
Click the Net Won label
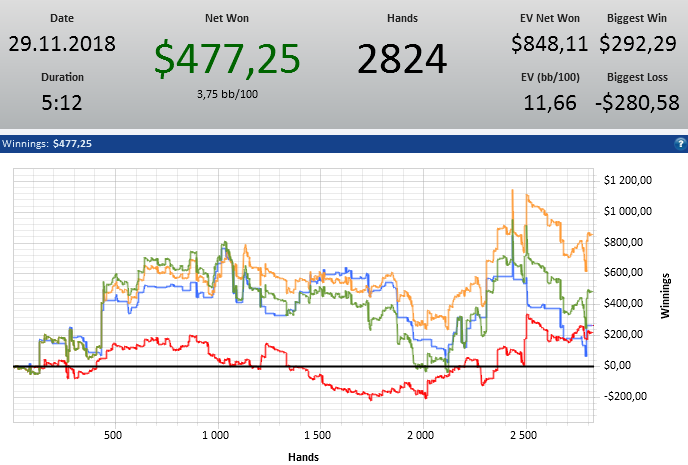pos(227,18)
